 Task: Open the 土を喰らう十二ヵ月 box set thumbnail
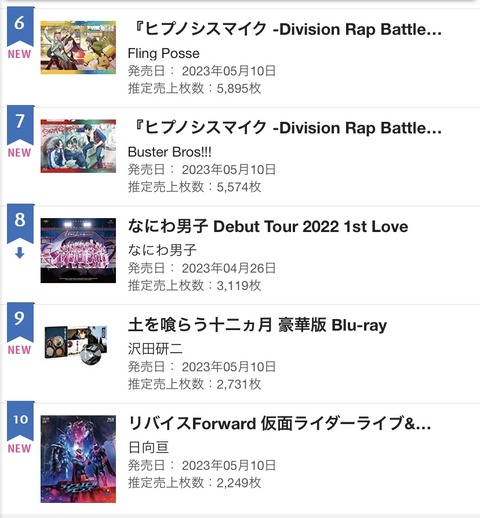click(76, 345)
